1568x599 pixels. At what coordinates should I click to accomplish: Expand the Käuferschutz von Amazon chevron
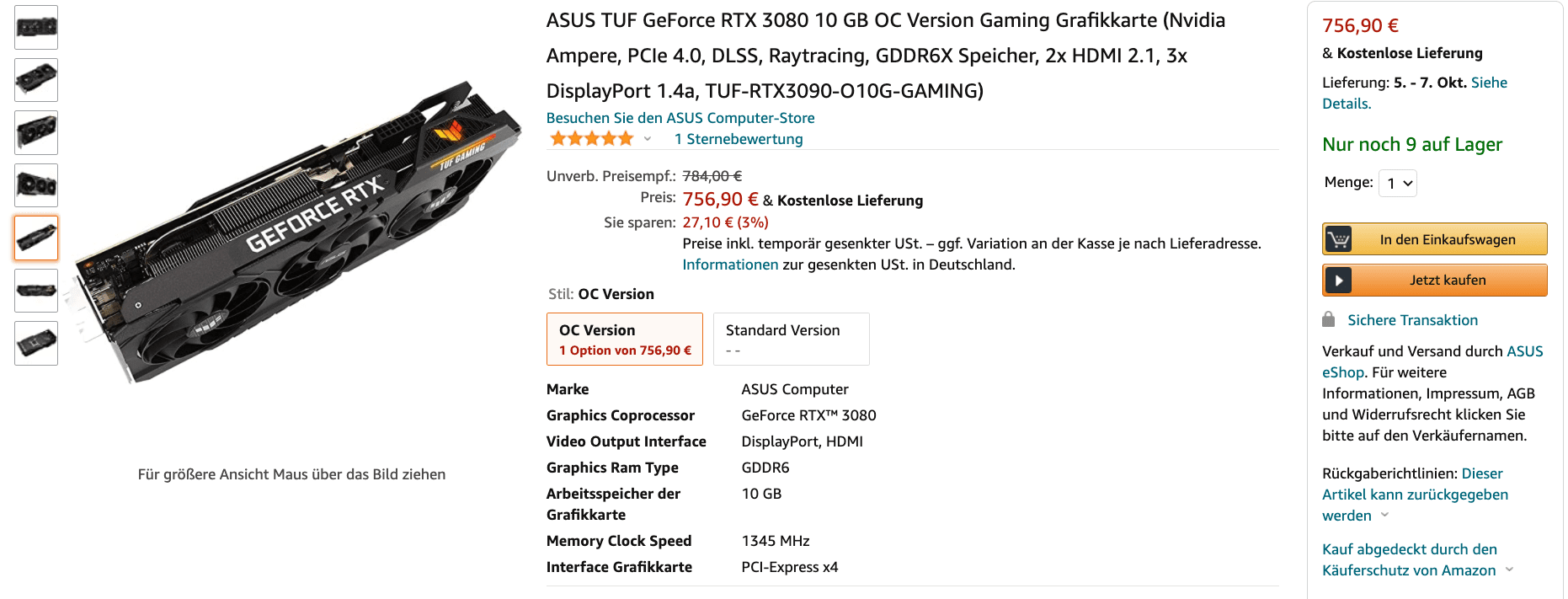click(1509, 570)
